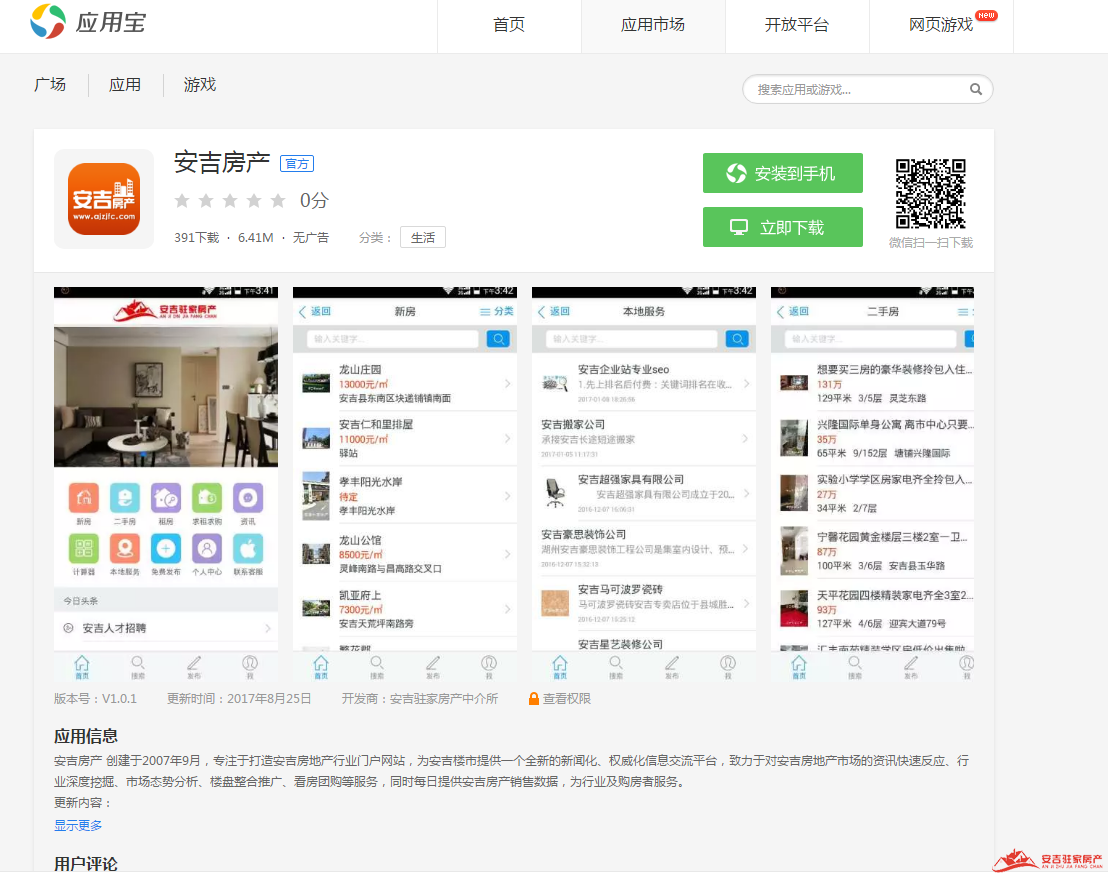Viewport: 1108px width, 873px height.
Task: Click the 二手房 icon in first screenshot
Action: point(124,498)
